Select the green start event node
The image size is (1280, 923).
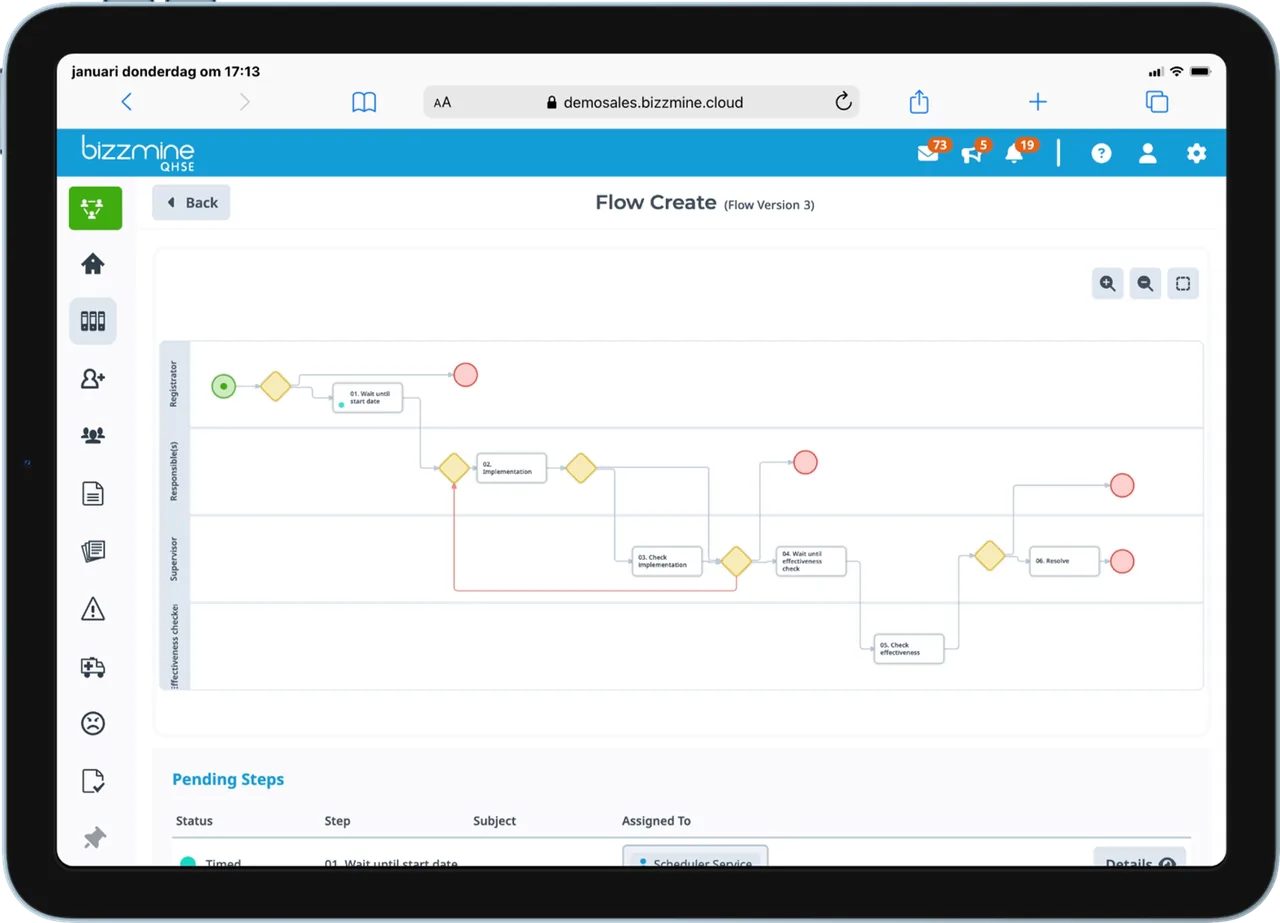click(x=224, y=386)
